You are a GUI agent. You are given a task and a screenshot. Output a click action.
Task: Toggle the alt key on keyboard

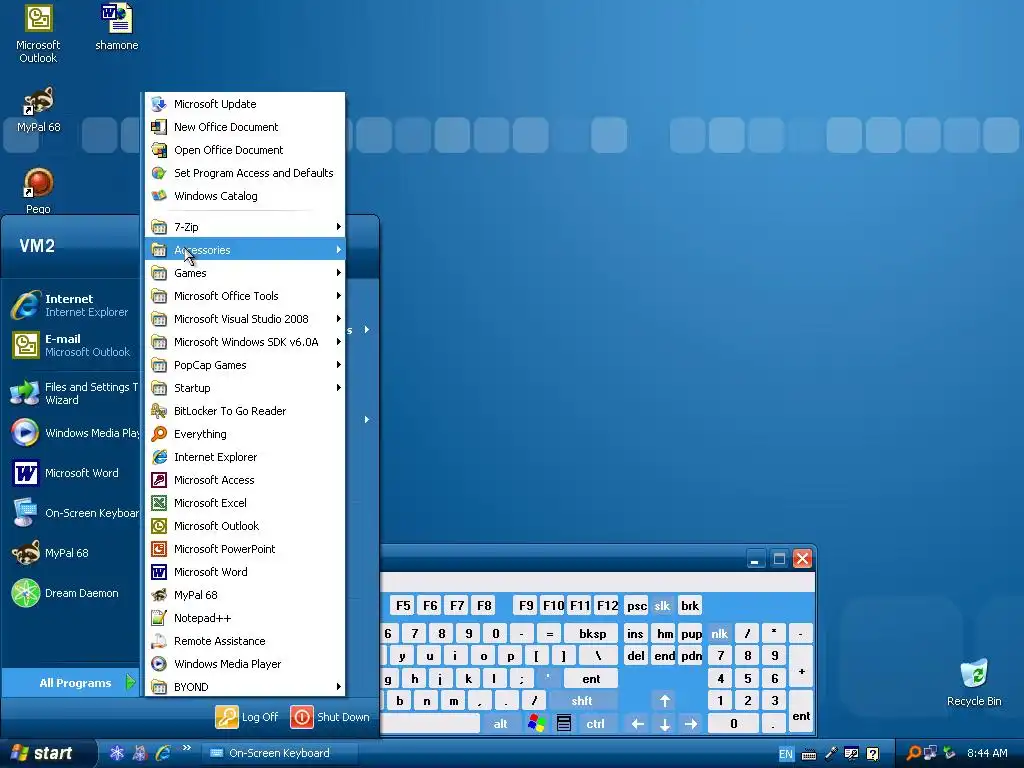click(500, 724)
